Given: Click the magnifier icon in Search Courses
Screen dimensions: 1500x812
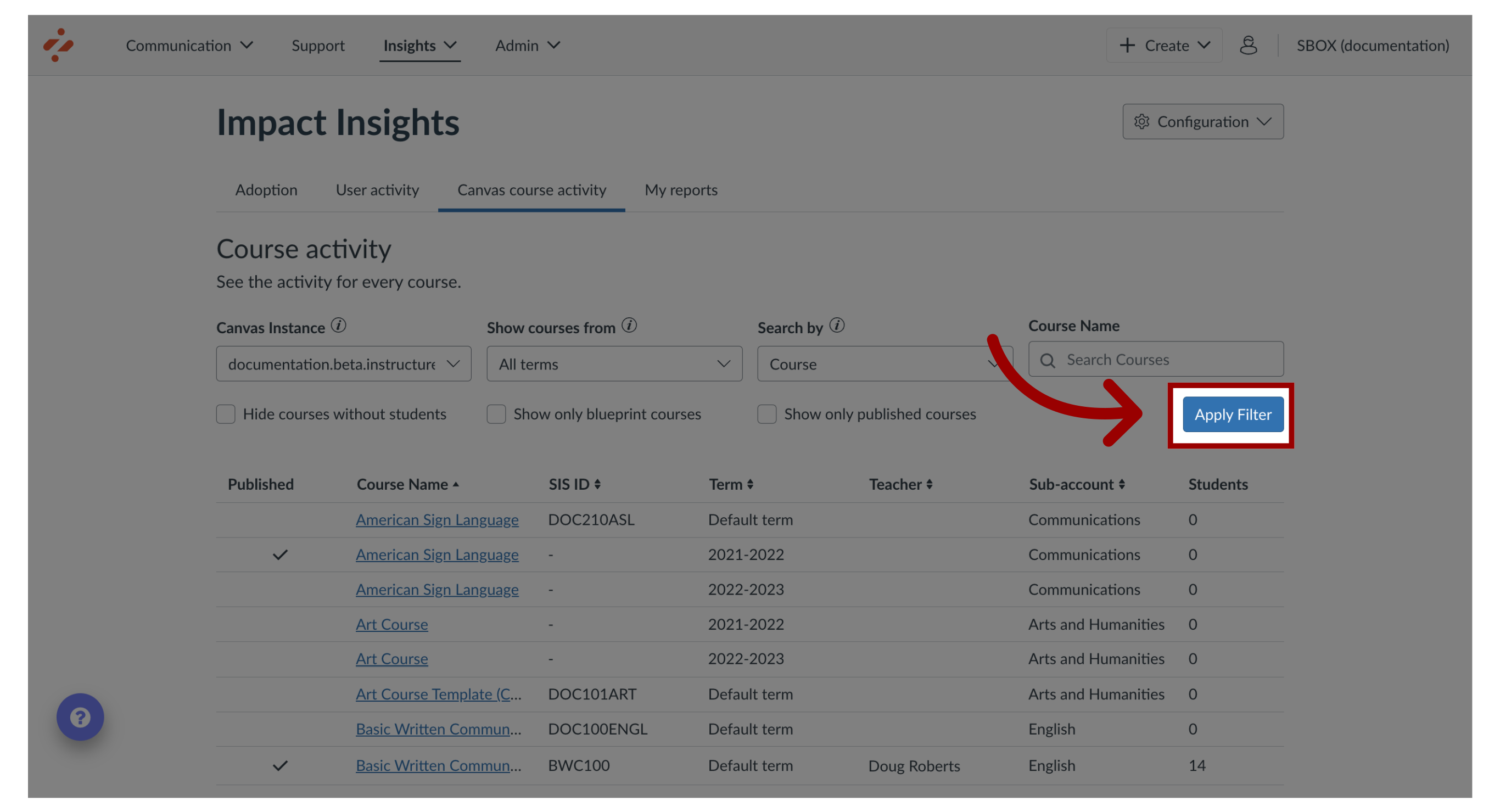Looking at the screenshot, I should [1048, 360].
